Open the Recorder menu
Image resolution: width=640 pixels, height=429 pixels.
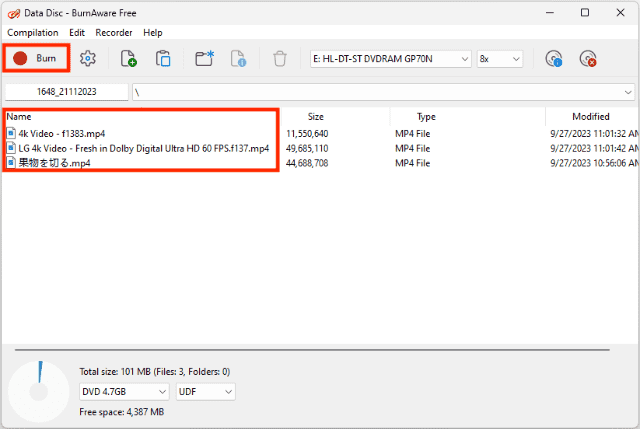pos(113,33)
